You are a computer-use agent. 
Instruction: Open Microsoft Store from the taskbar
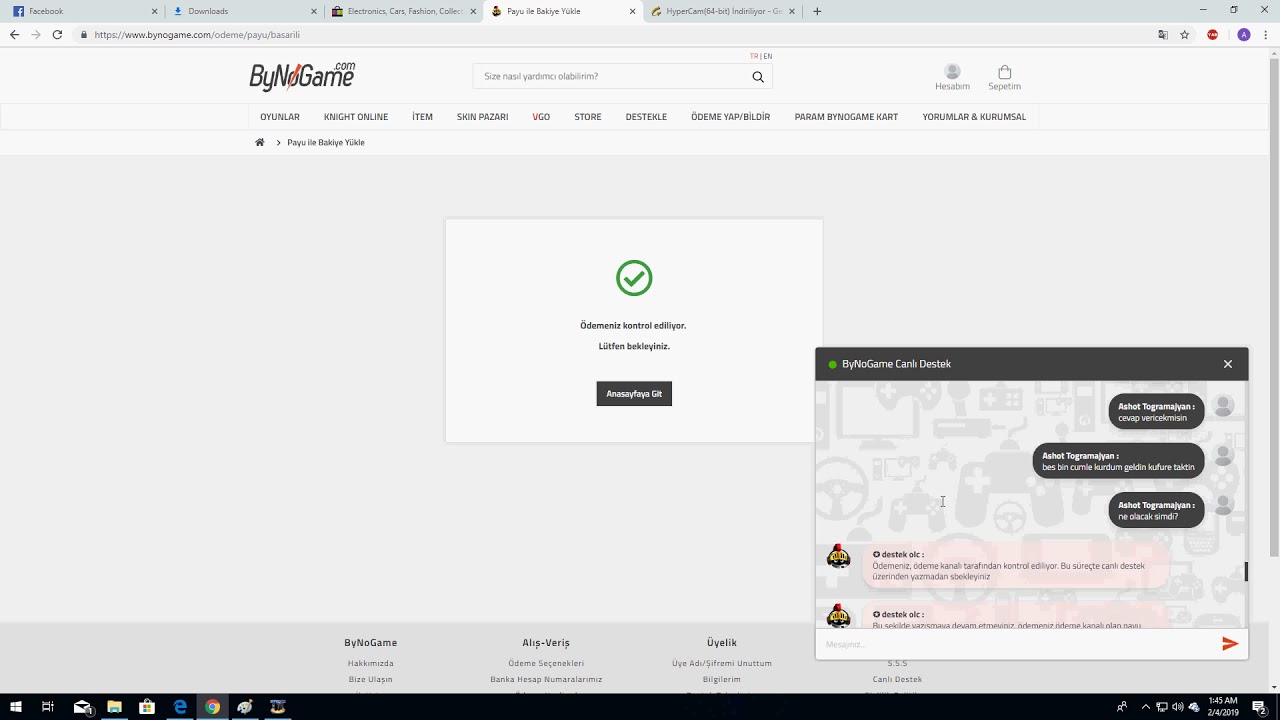coord(147,707)
